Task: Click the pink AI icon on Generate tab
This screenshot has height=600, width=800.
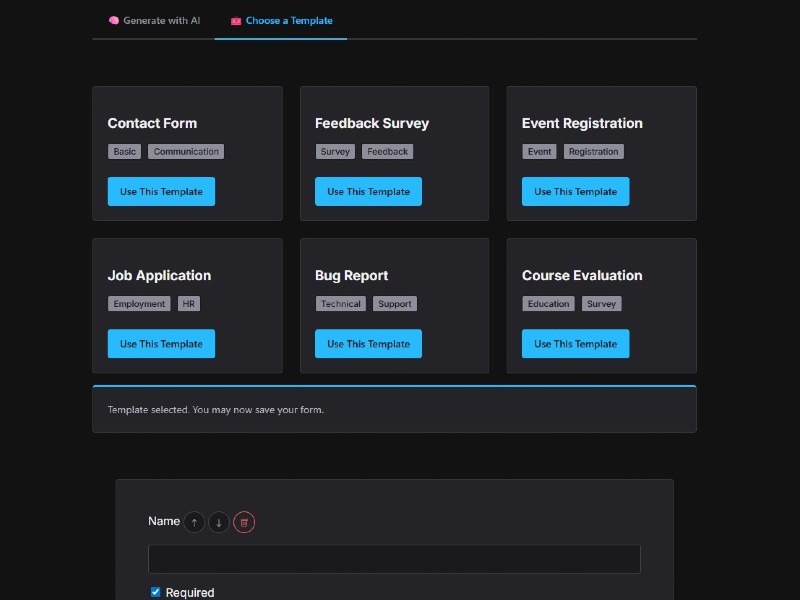Action: point(113,19)
